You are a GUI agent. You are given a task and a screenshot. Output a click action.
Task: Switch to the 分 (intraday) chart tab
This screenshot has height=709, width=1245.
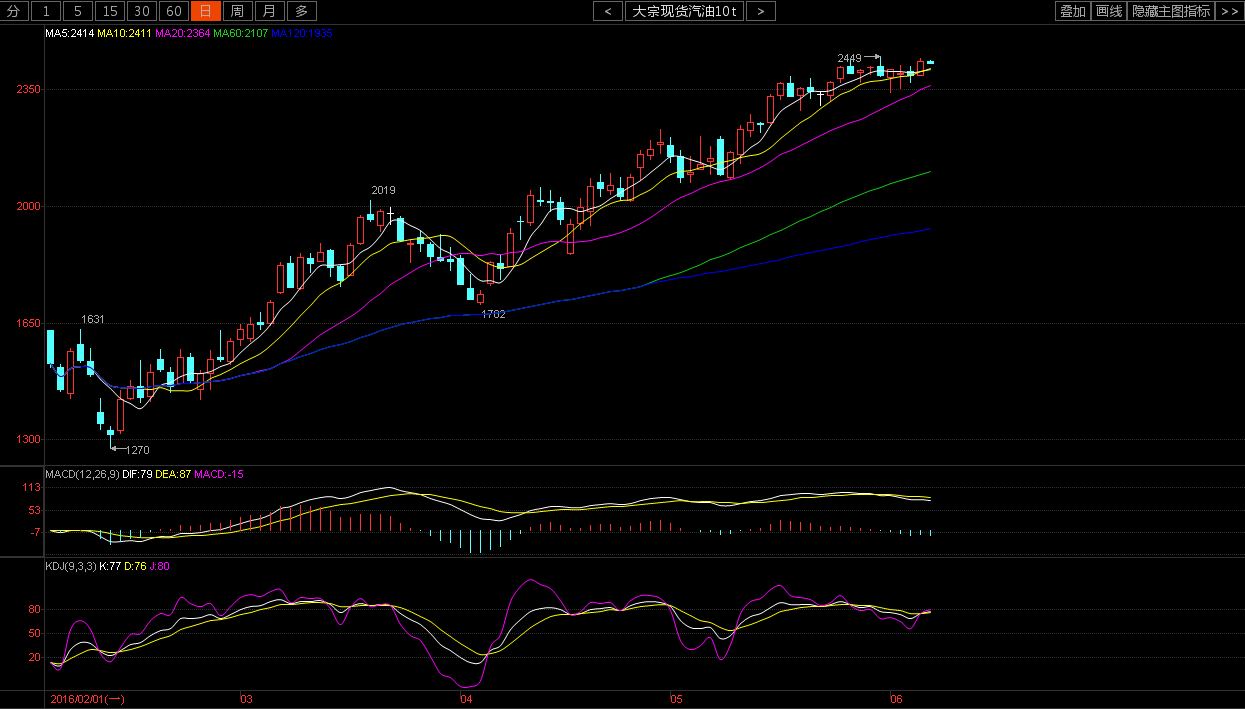(14, 11)
